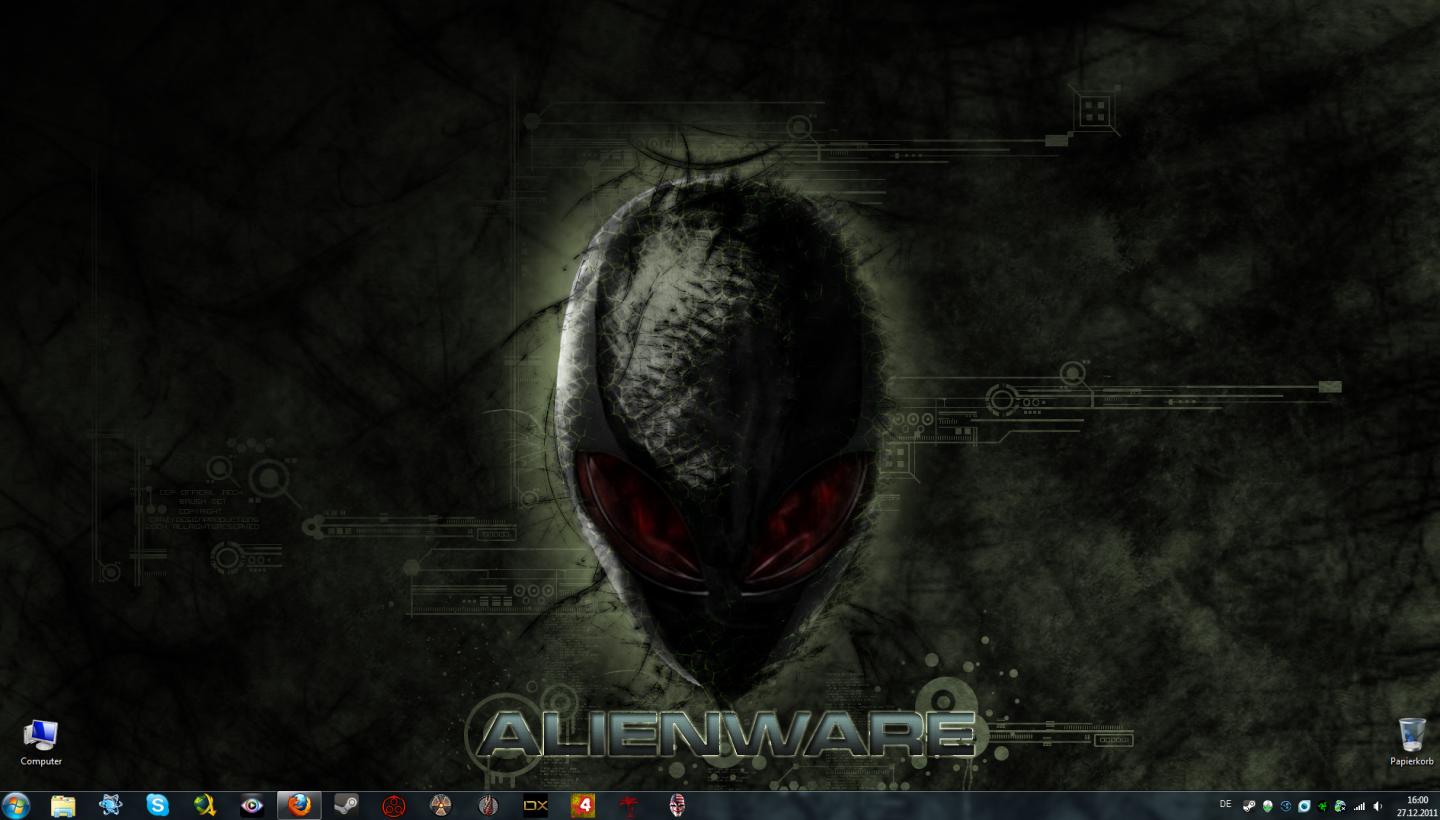Screen dimensions: 1440x820
Task: Open the Windows Start menu orb
Action: [x=16, y=805]
